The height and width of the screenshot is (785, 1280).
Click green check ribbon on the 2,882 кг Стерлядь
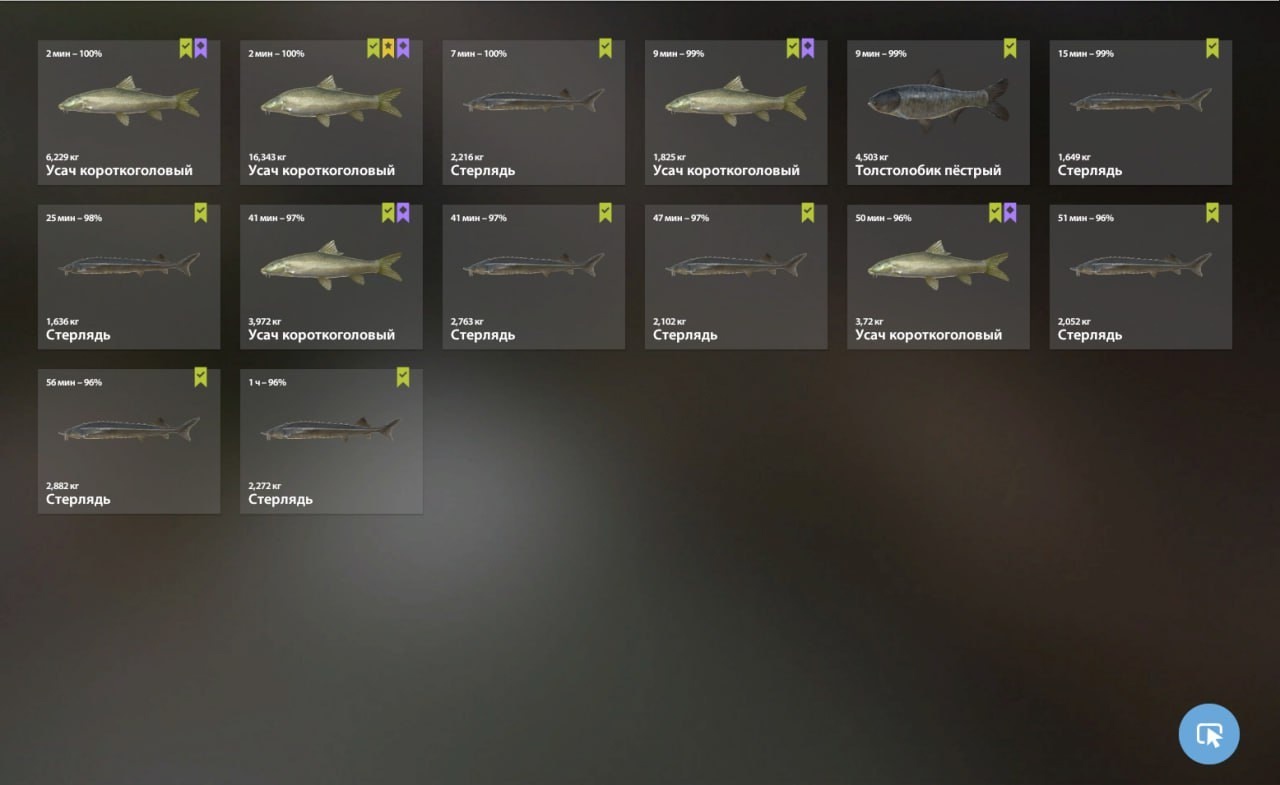pos(200,377)
